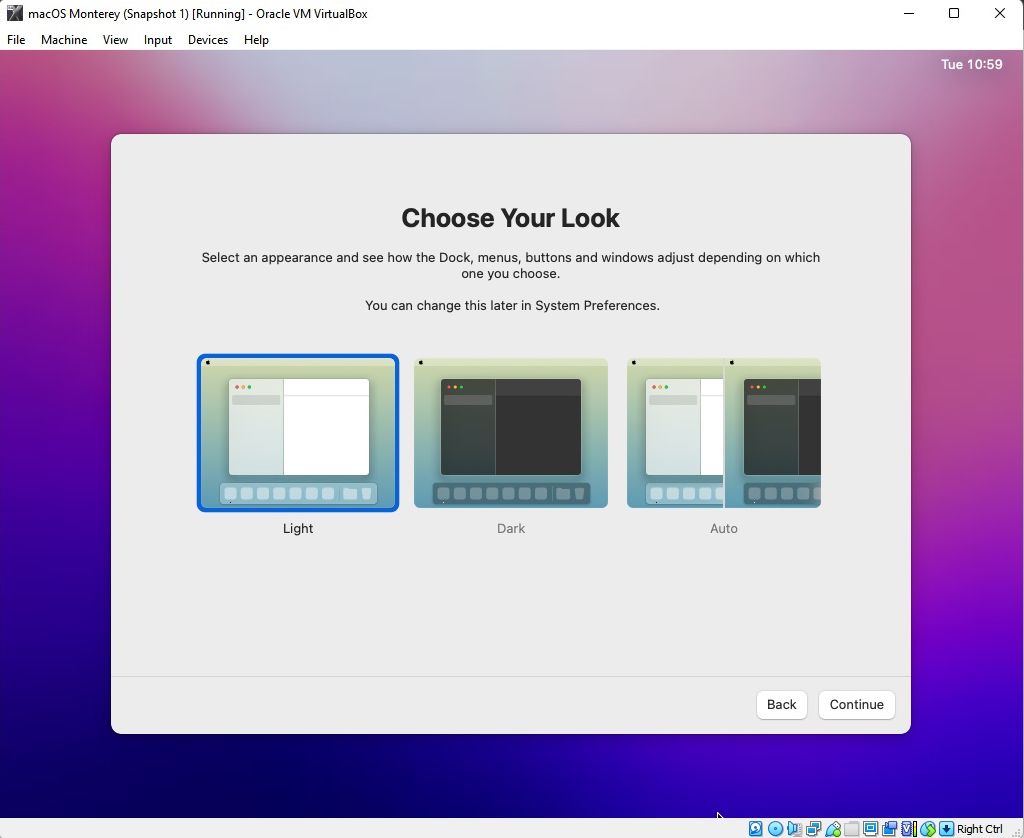The image size is (1024, 838).
Task: Open the Help menu
Action: click(256, 40)
